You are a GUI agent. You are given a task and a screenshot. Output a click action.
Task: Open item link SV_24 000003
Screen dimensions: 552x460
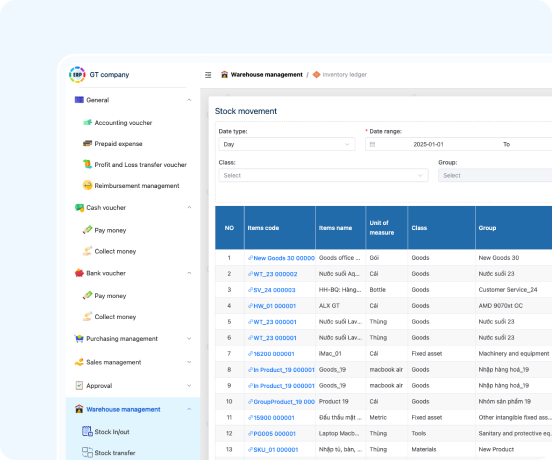[274, 290]
